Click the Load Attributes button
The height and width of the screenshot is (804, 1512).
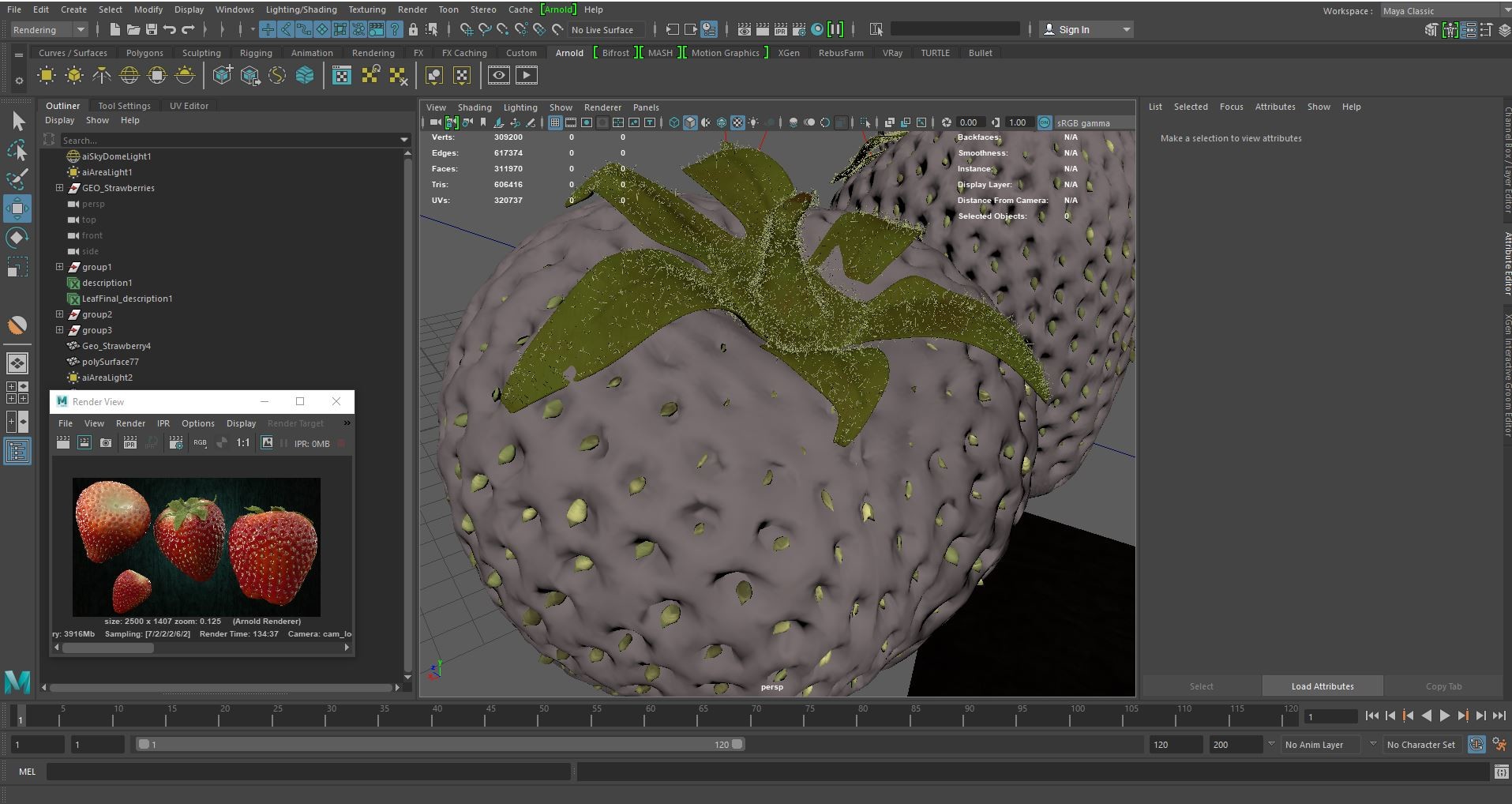tap(1322, 686)
